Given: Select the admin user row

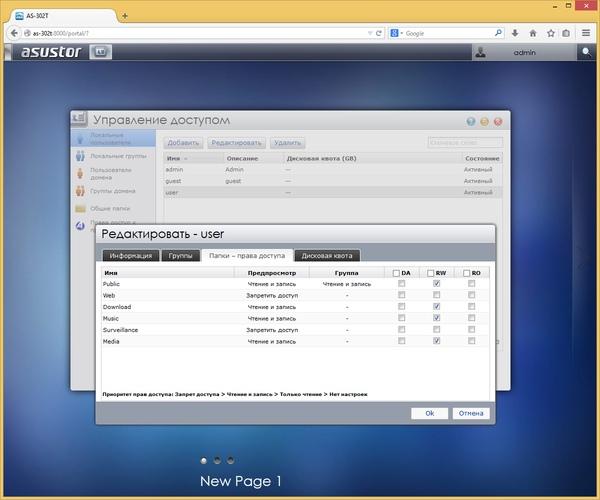Looking at the screenshot, I should point(333,169).
